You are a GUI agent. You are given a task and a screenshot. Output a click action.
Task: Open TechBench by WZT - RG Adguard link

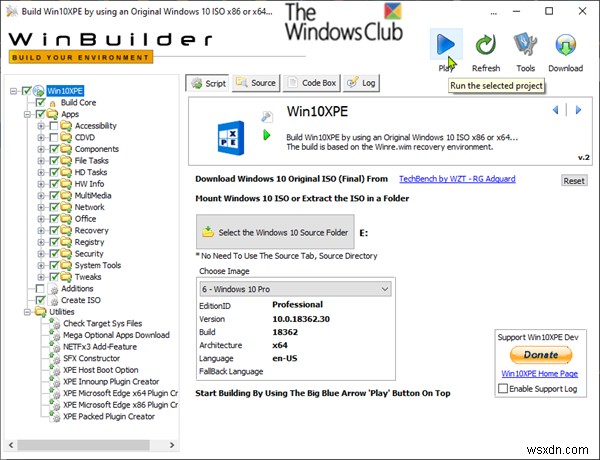(457, 179)
